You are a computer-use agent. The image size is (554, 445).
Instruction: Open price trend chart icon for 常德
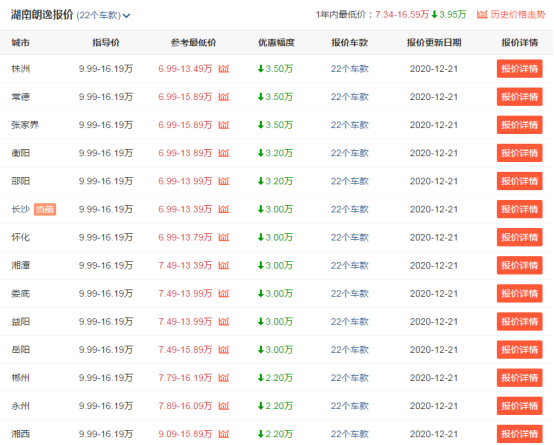tap(224, 96)
